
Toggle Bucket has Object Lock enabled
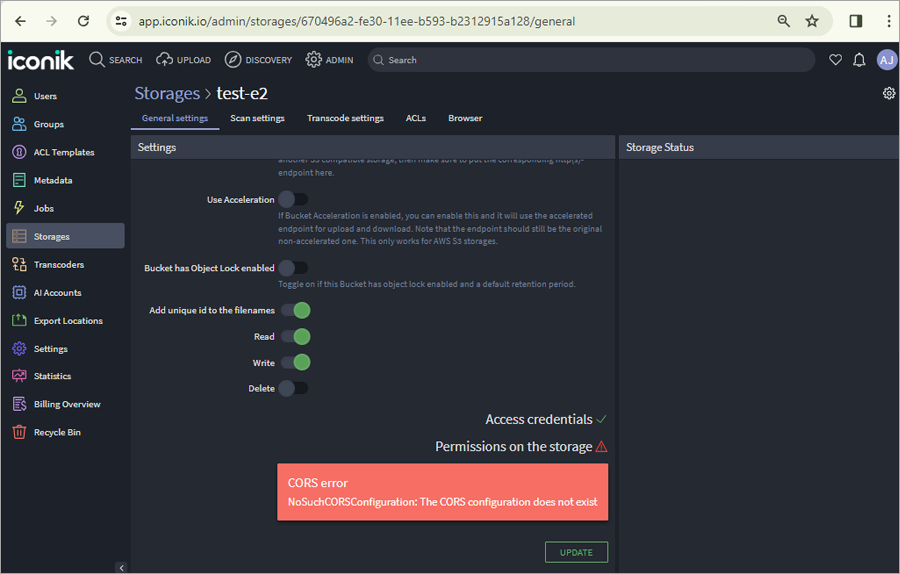[293, 267]
